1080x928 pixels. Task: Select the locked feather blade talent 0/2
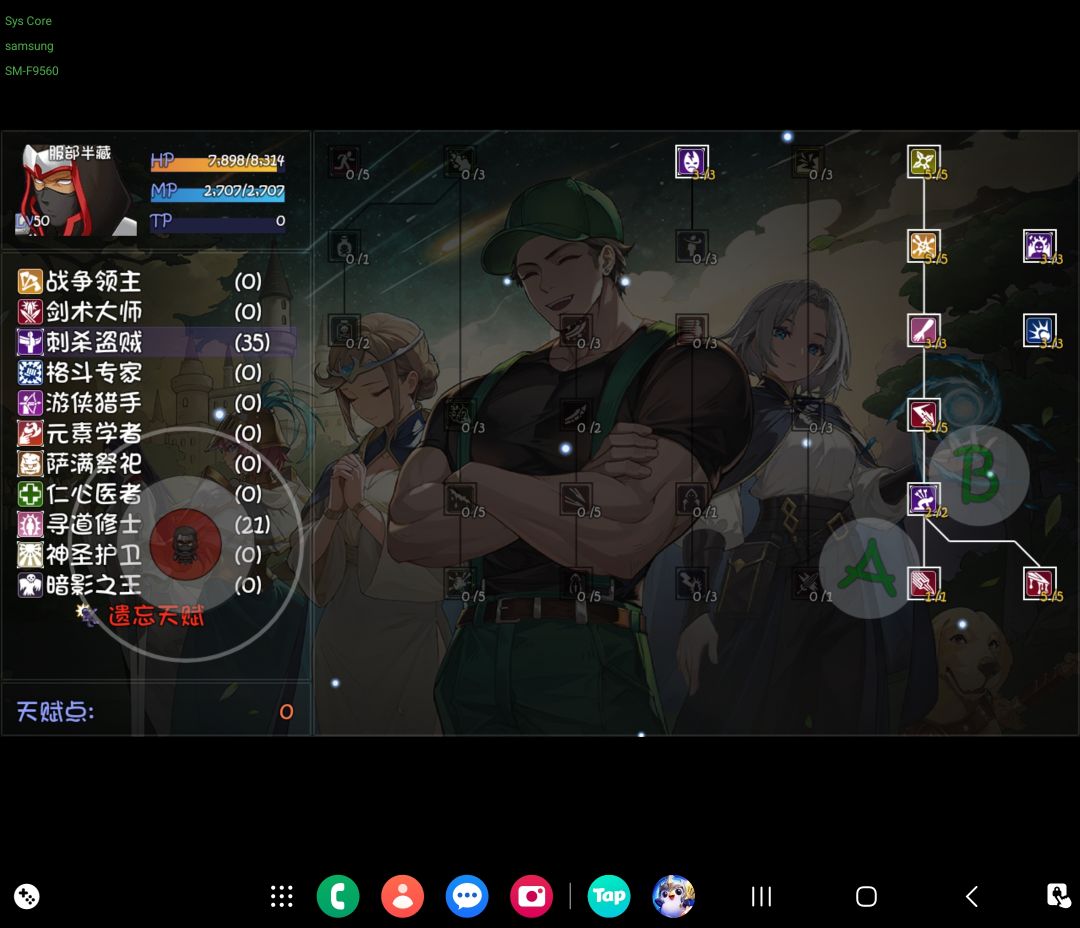click(576, 415)
